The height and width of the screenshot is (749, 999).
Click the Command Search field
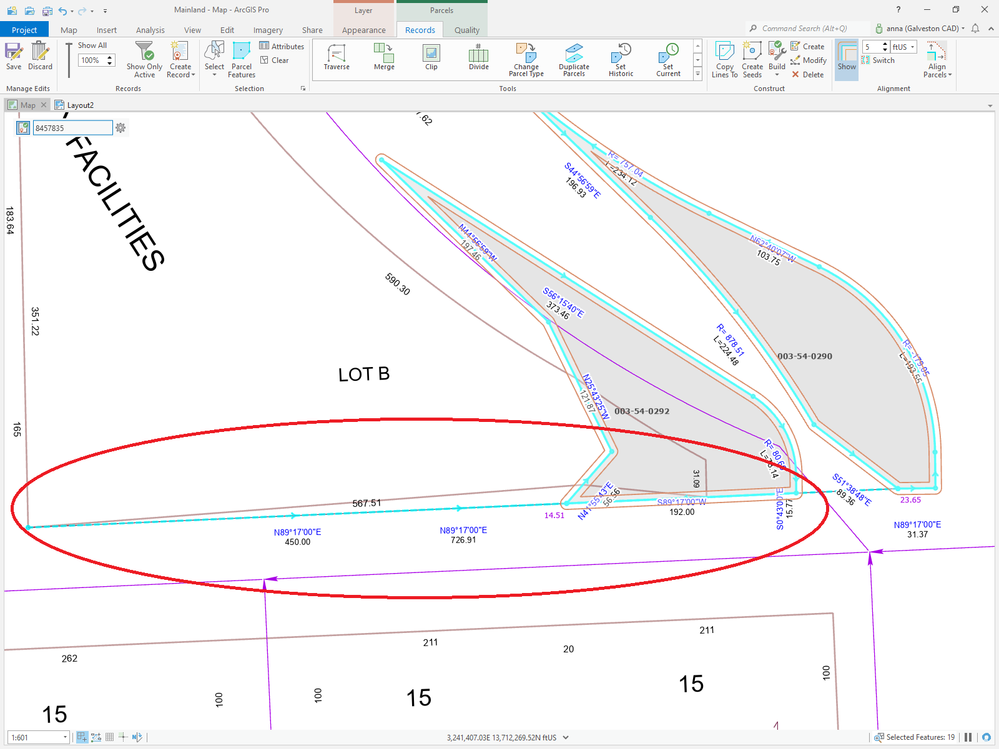(807, 28)
